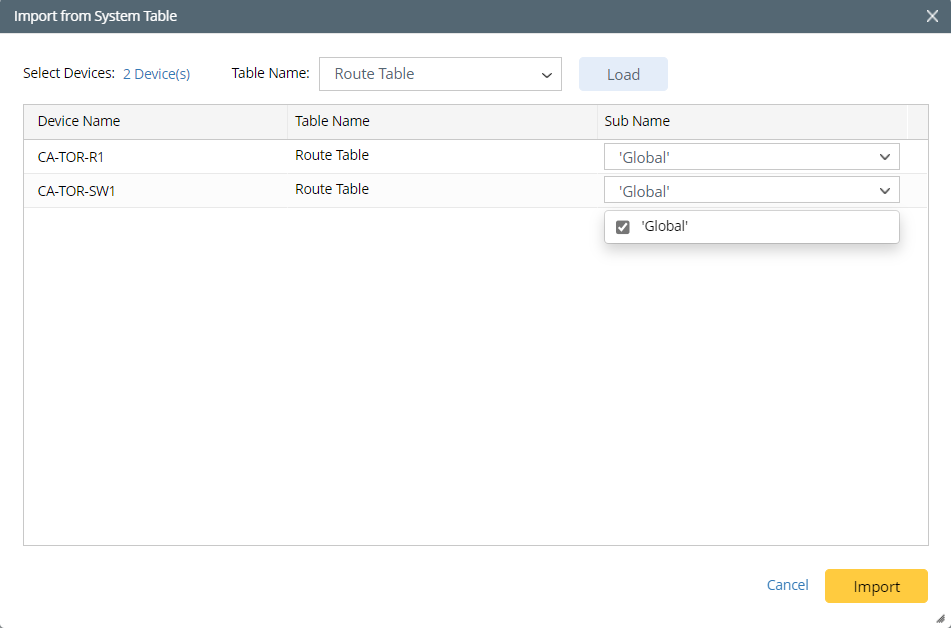The image size is (951, 628).
Task: Open the Table Name combo box
Action: [x=440, y=74]
